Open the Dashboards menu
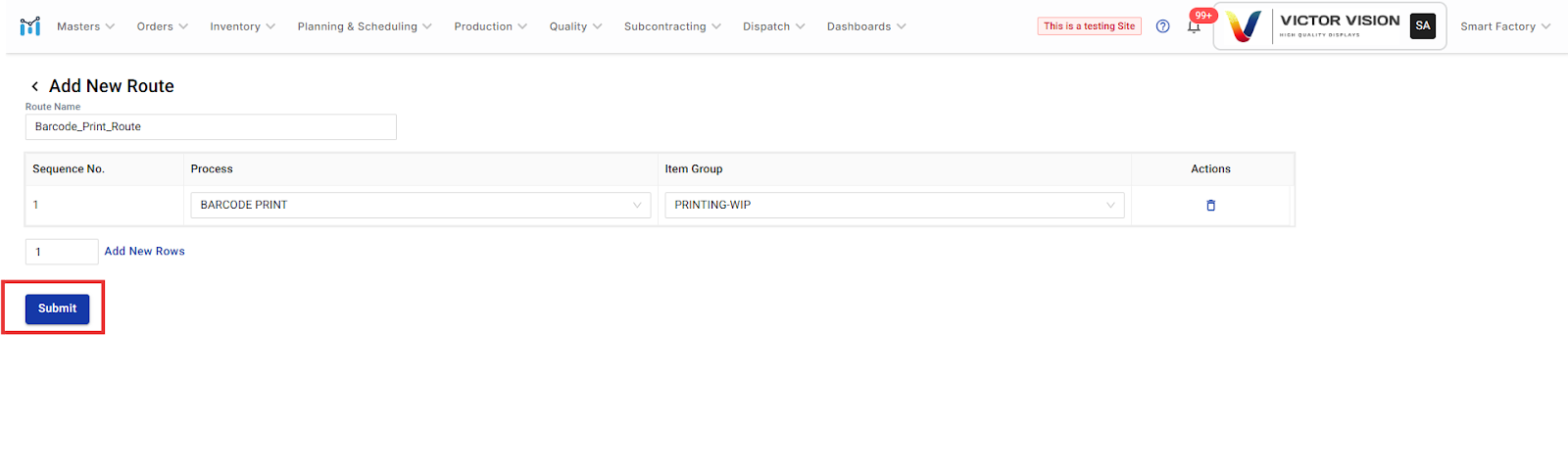This screenshot has height=475, width=1568. click(x=865, y=26)
